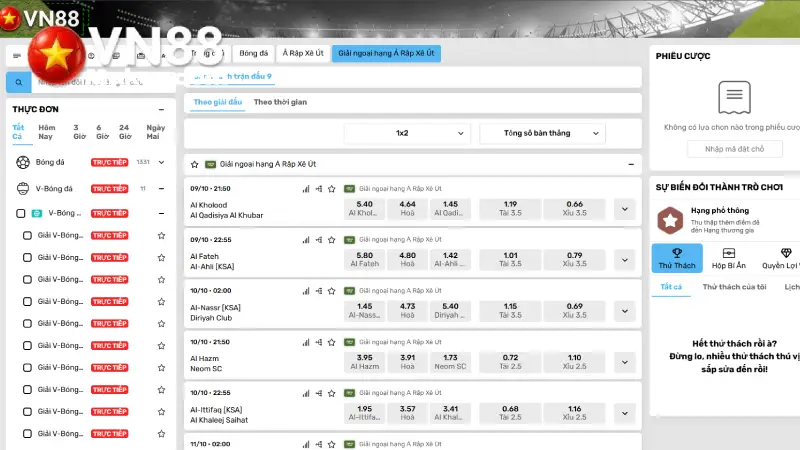
Task: Open the Tổng số bàn thắng dropdown
Action: pyautogui.click(x=542, y=133)
